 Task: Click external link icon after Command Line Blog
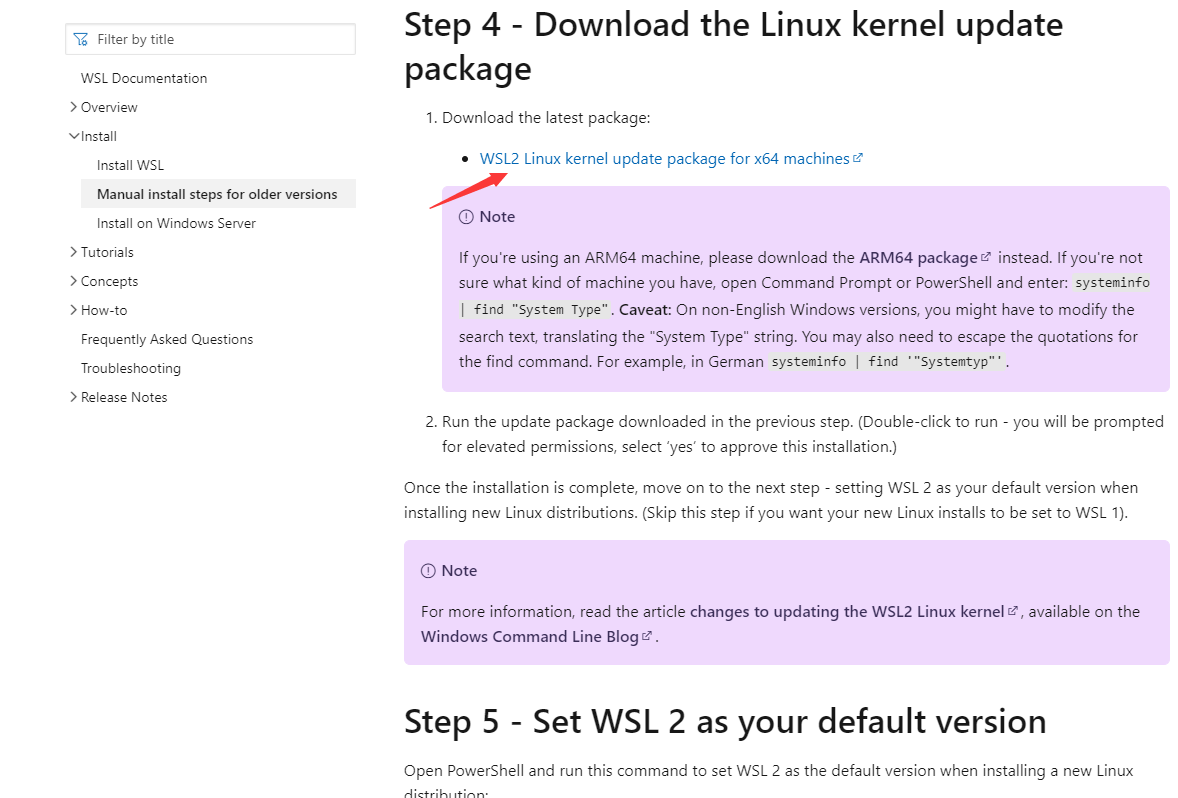[x=647, y=636]
